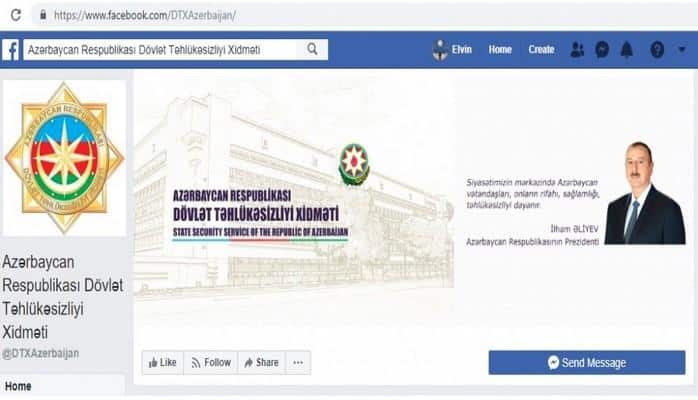Share the page using the Share button
The width and height of the screenshot is (698, 400).
[x=262, y=363]
